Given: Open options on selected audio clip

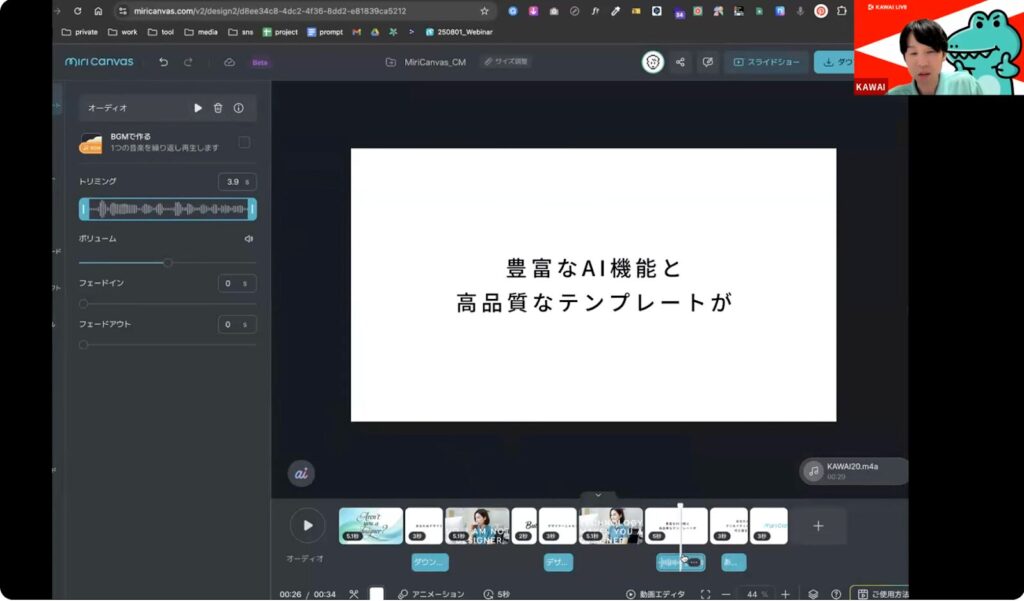Looking at the screenshot, I should (x=694, y=563).
